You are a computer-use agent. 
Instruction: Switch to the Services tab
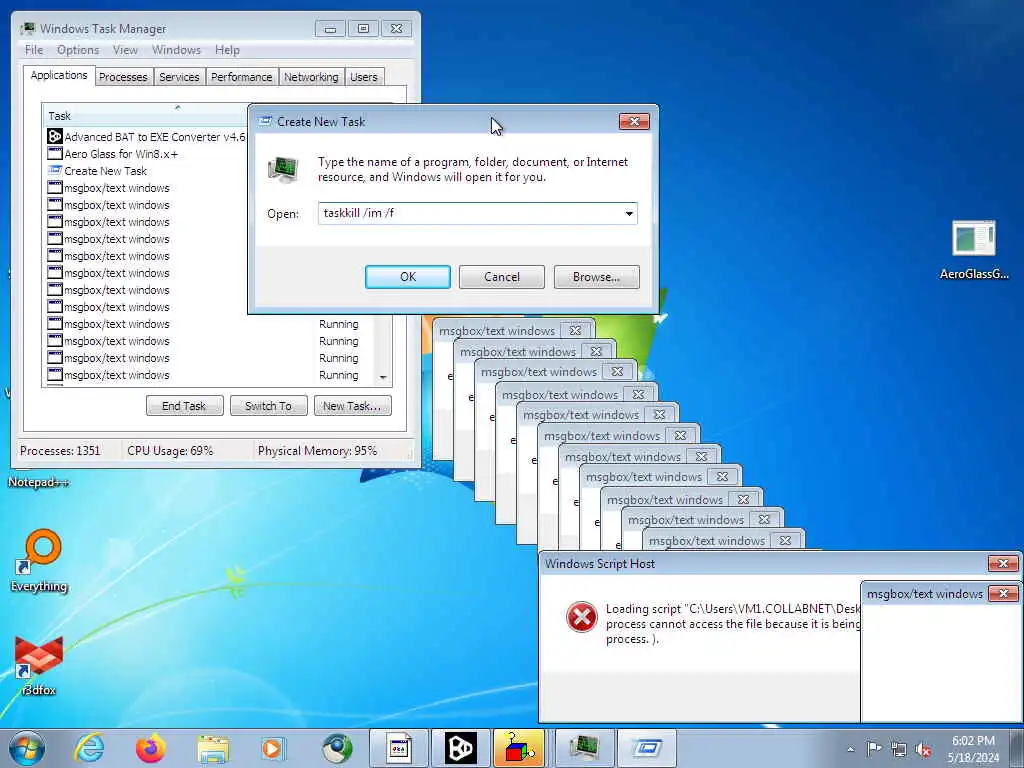tap(179, 77)
